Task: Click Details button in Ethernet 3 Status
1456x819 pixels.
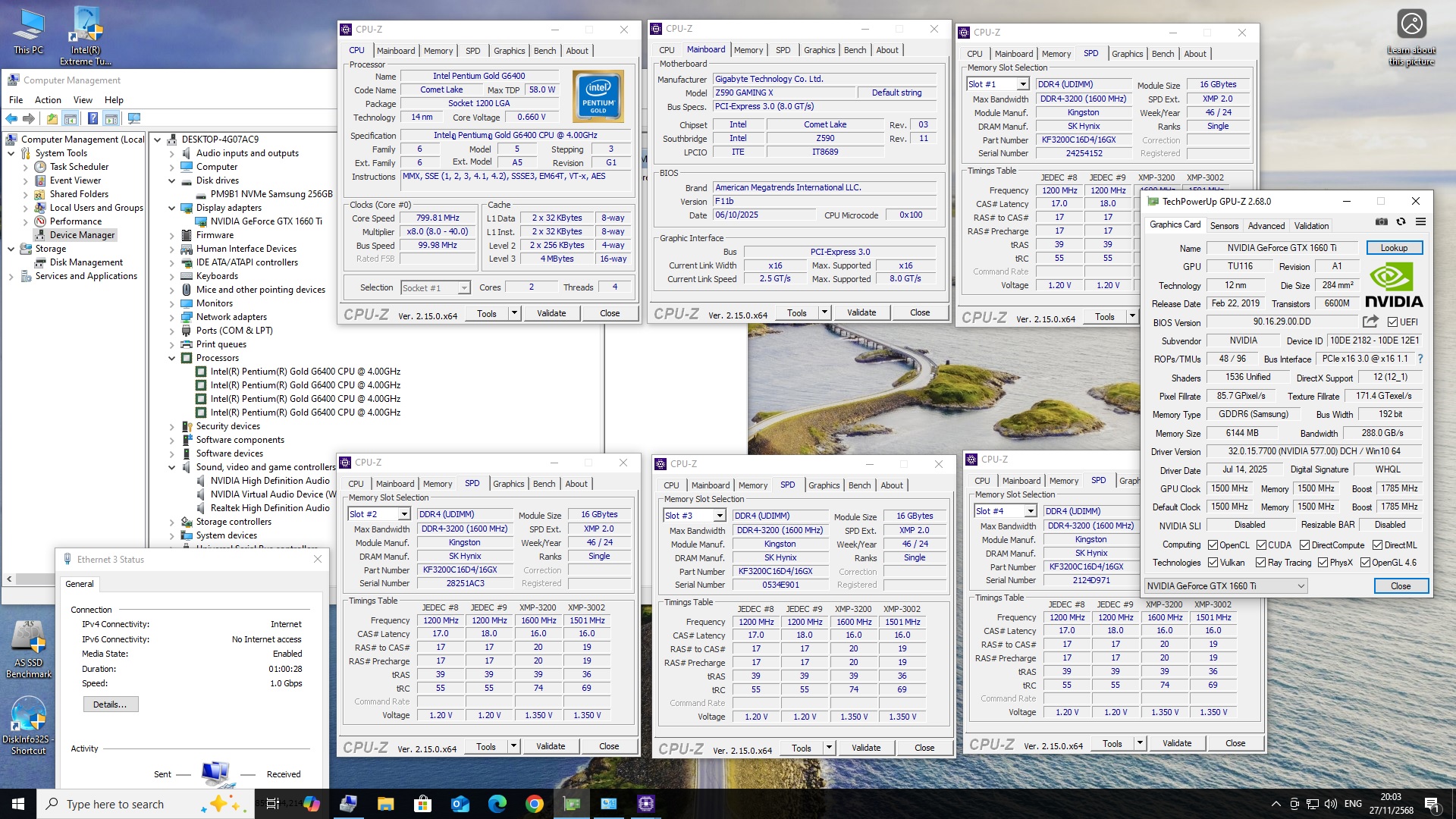Action: 111,704
